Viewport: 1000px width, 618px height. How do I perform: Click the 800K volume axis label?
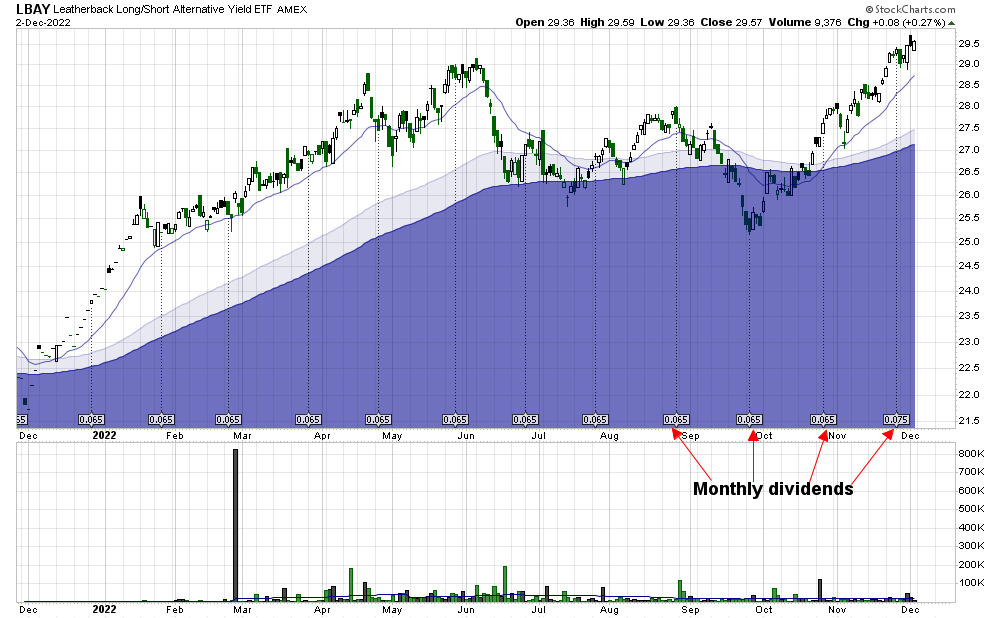(x=971, y=453)
